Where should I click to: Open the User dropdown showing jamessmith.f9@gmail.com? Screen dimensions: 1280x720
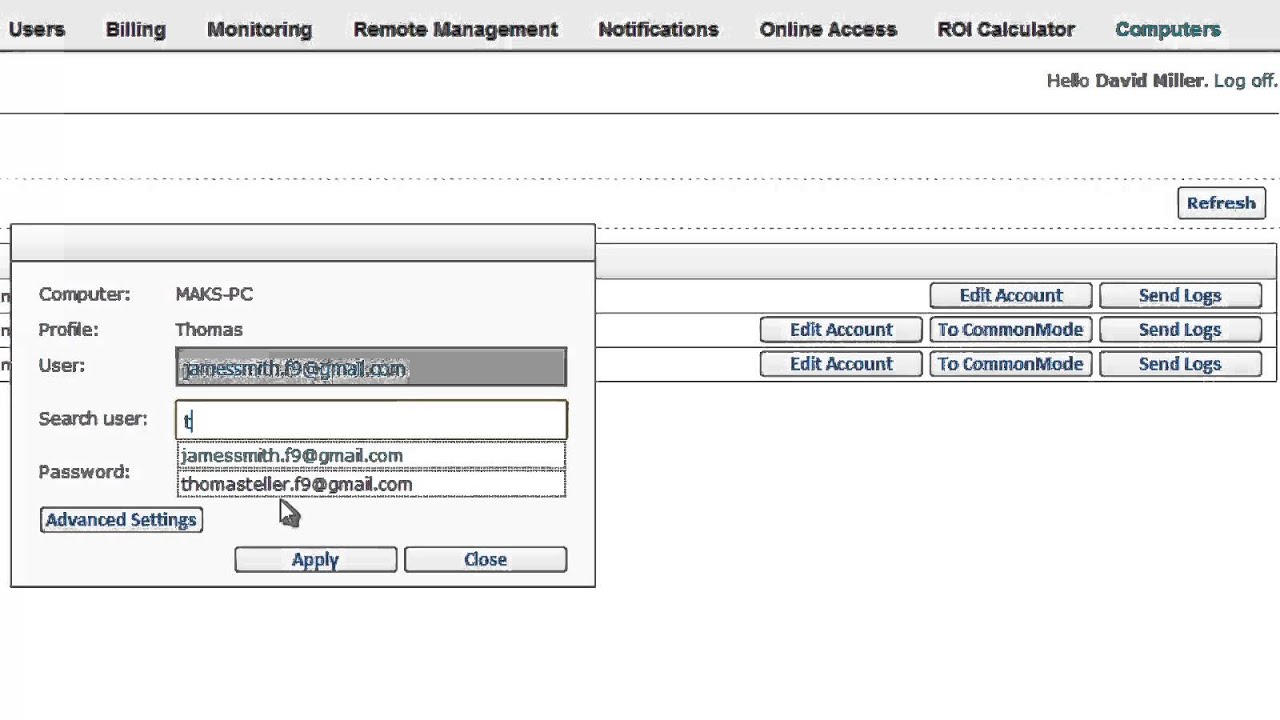[371, 367]
